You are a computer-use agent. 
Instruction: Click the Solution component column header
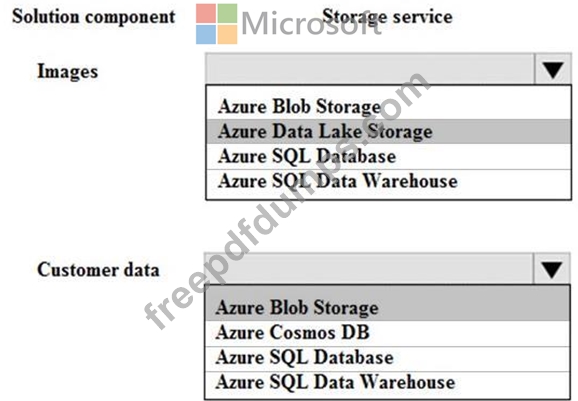tap(94, 17)
